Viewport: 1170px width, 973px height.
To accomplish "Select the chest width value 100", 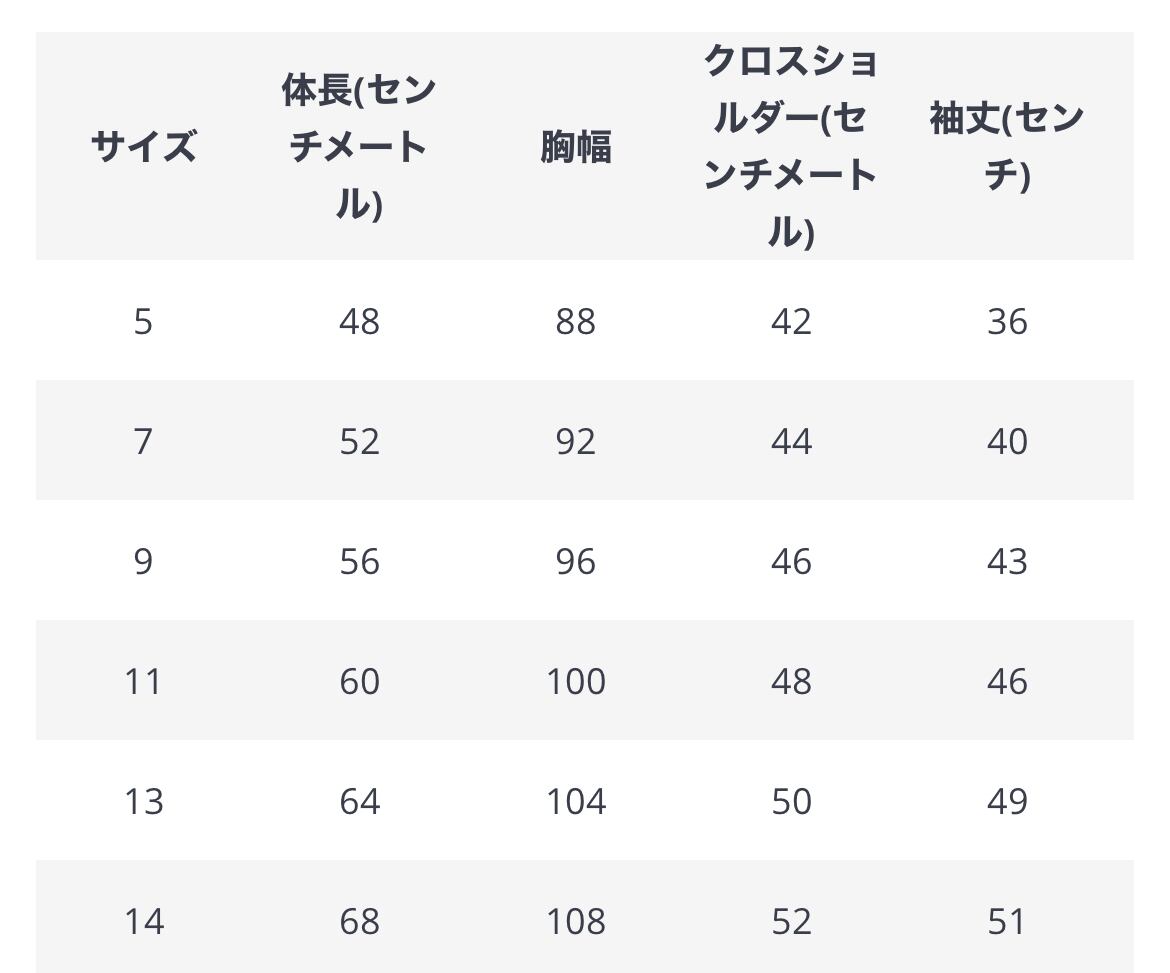I will [575, 681].
